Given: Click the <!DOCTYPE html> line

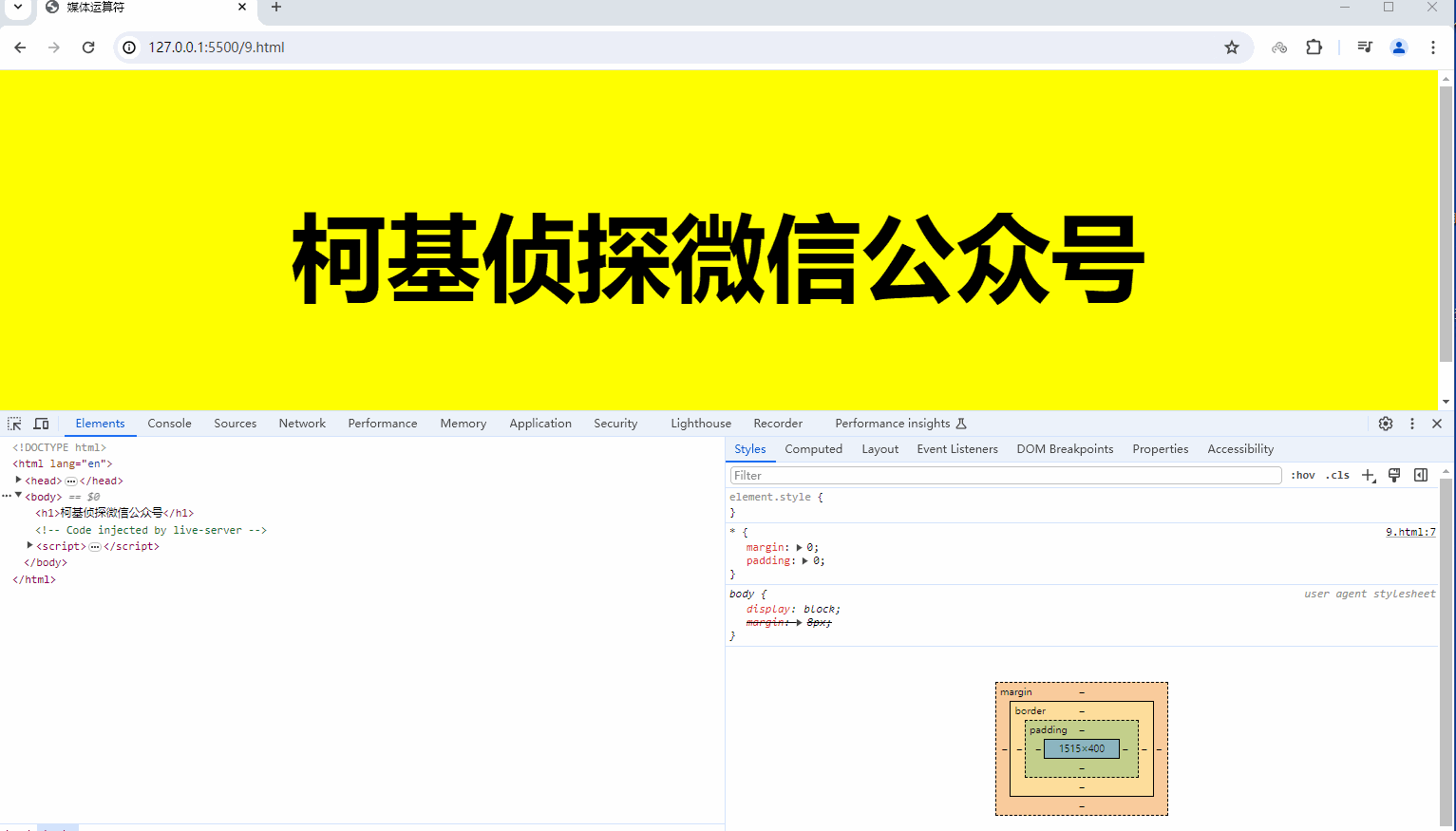Looking at the screenshot, I should point(59,447).
